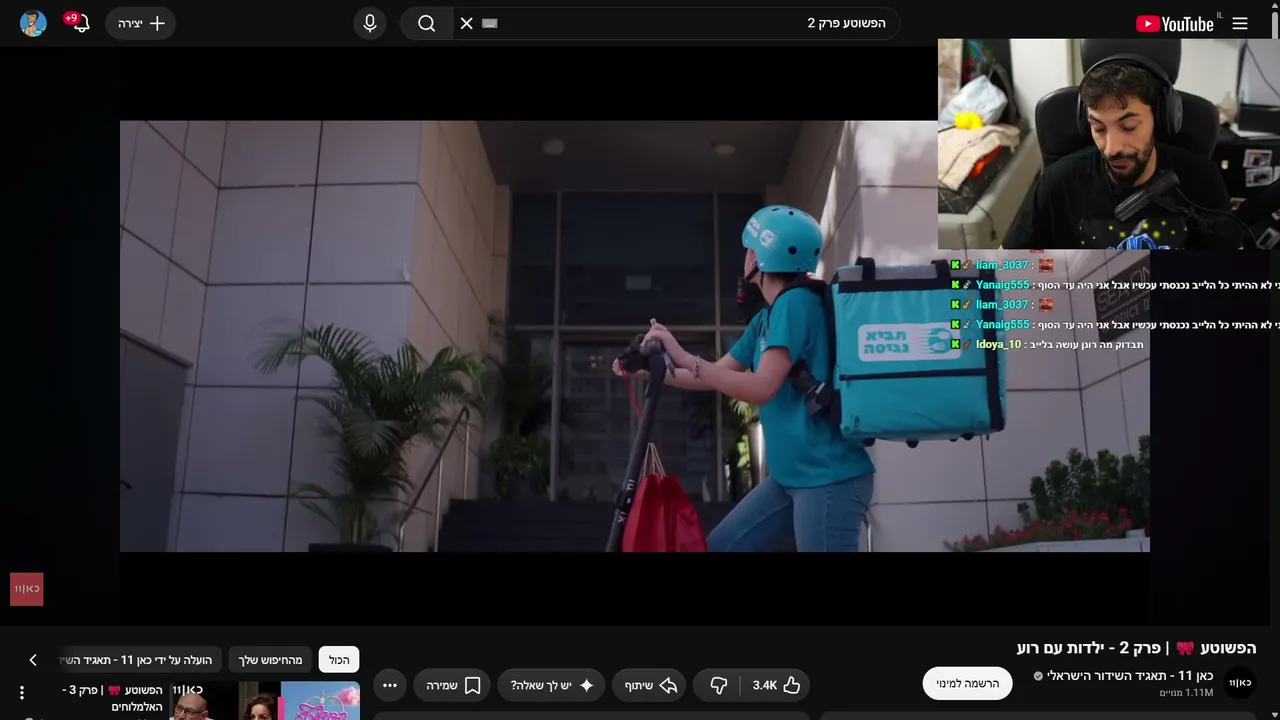Open the notifications bell

[x=81, y=23]
